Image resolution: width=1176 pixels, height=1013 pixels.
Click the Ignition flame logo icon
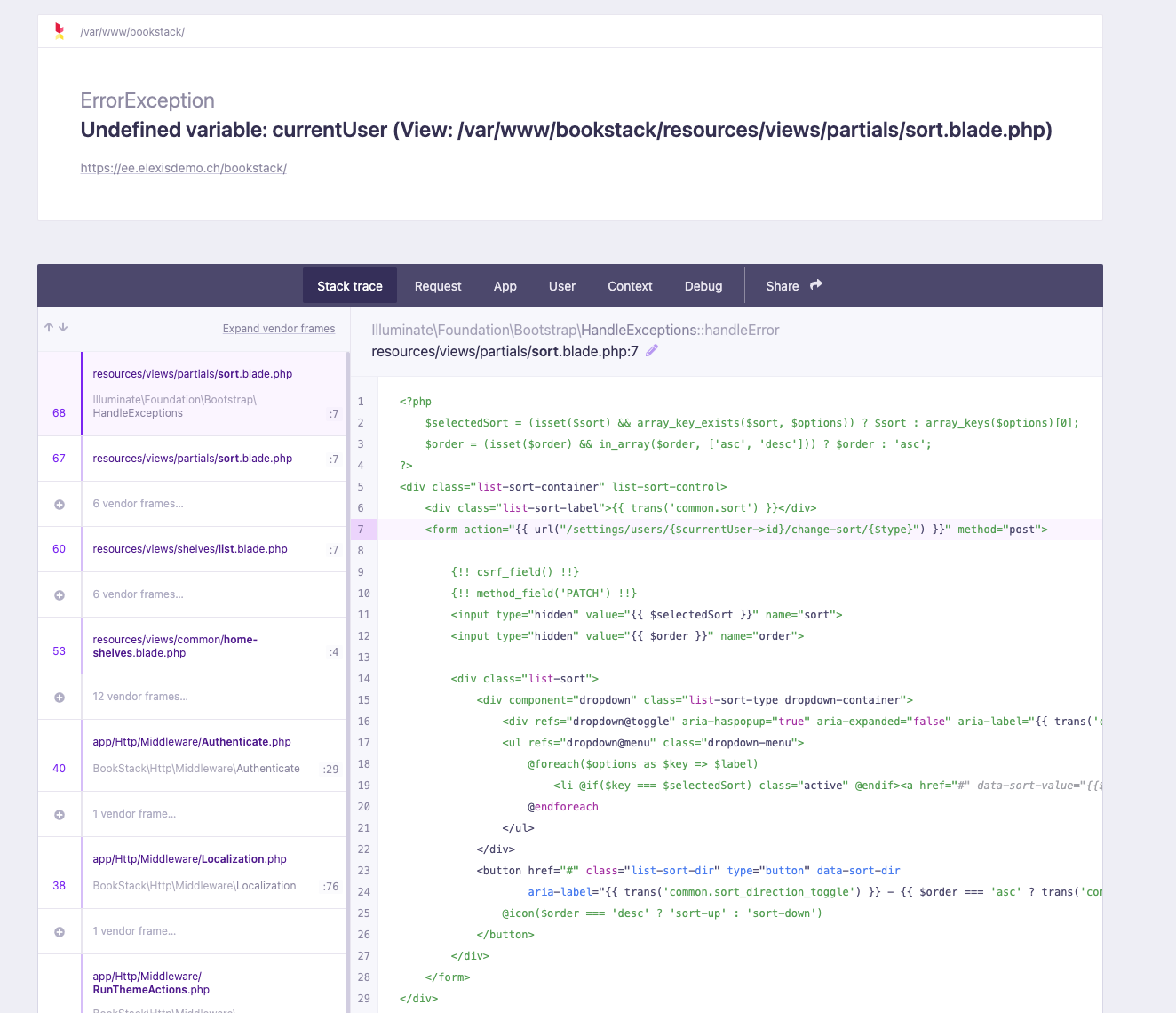pos(59,30)
